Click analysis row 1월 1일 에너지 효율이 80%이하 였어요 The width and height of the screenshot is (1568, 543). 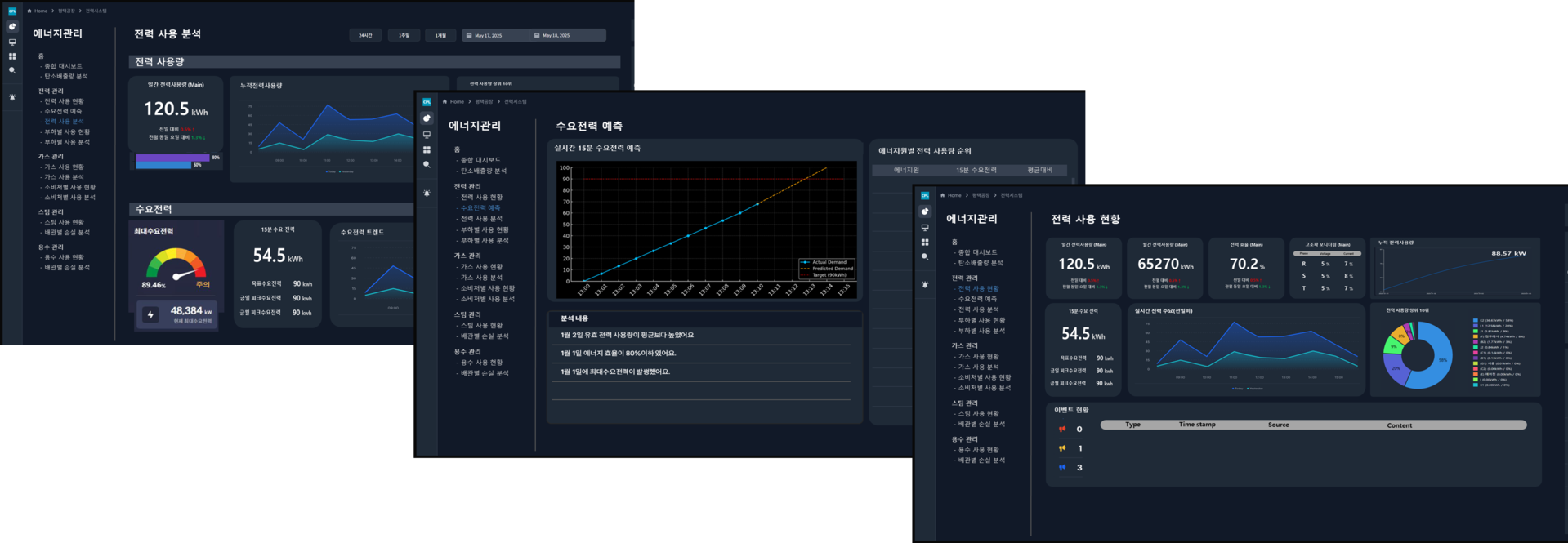point(701,354)
